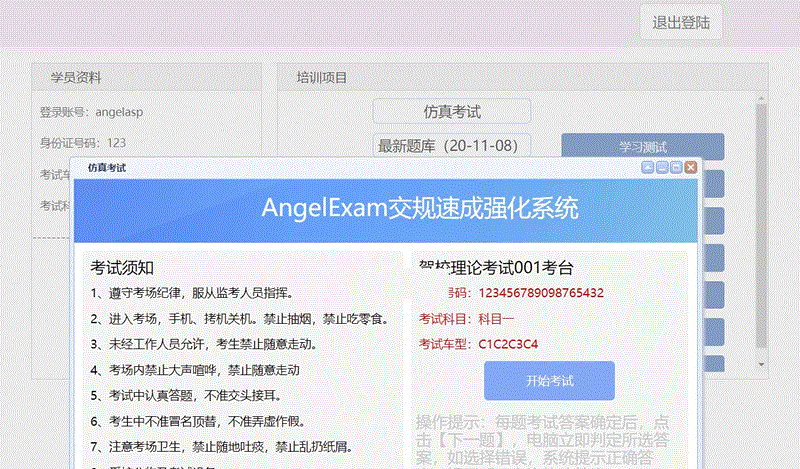Maximize the 仿真考试 dialog window
The width and height of the screenshot is (800, 469).
tap(676, 167)
